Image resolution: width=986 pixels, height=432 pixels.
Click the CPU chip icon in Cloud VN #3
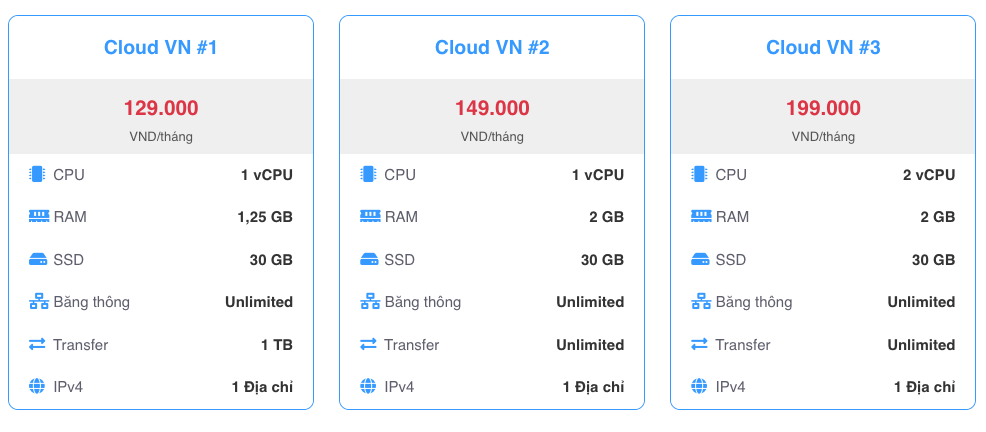click(x=700, y=174)
